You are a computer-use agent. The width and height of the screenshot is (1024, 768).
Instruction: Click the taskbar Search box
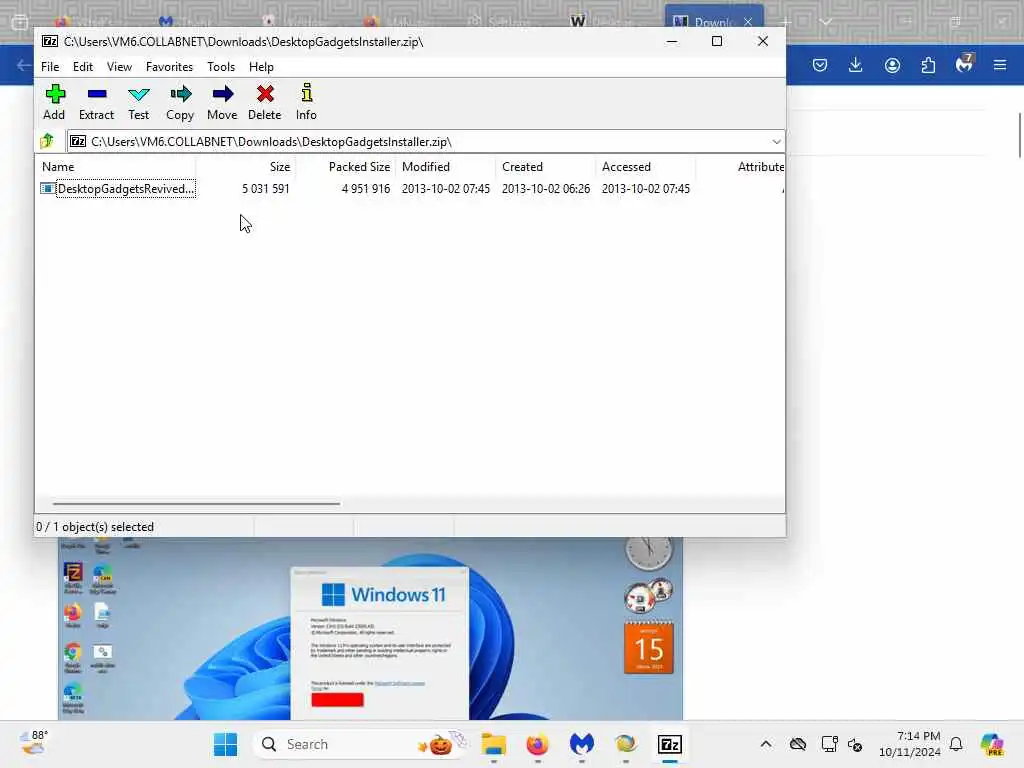pyautogui.click(x=360, y=744)
